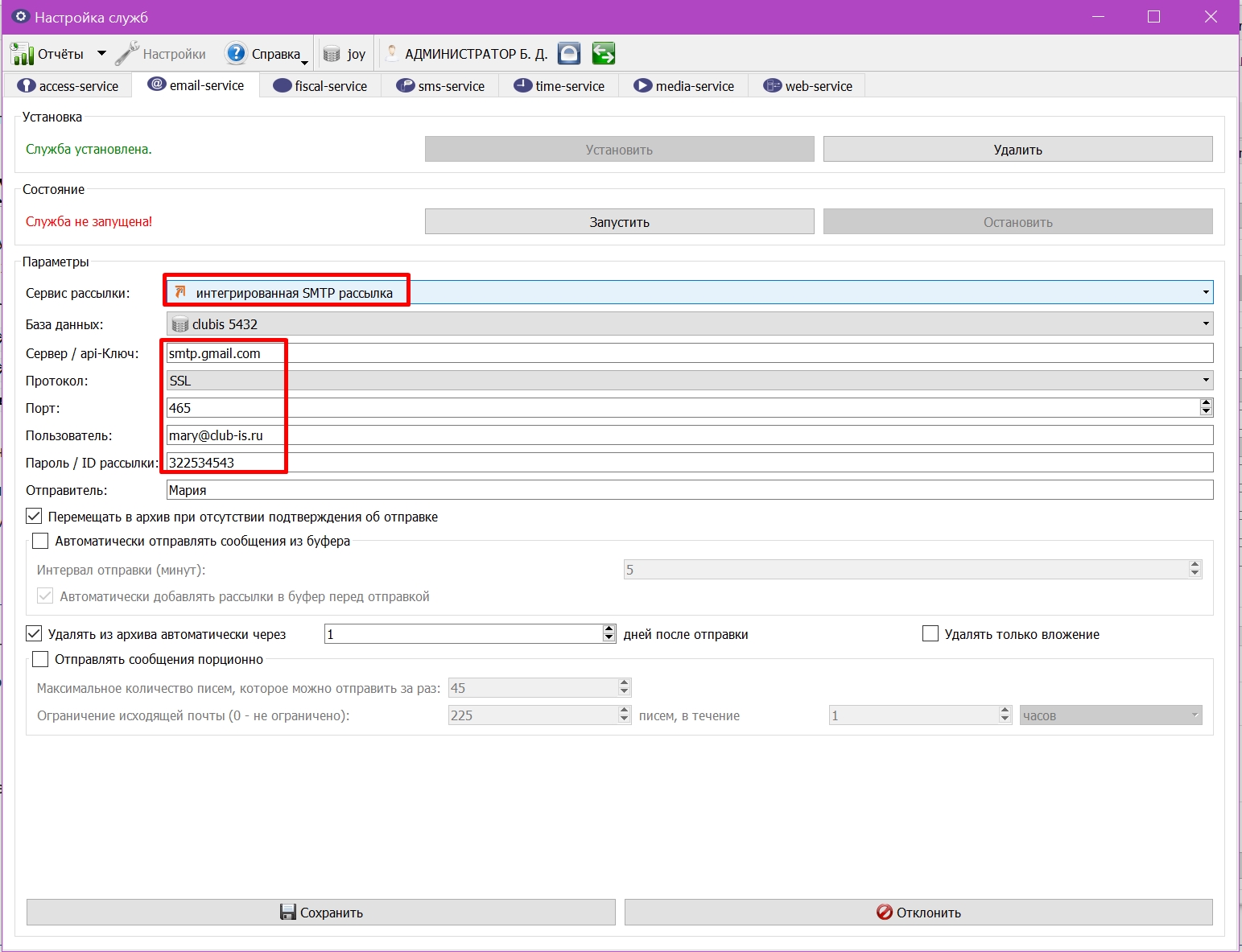Click the Отклонить button

tap(918, 913)
